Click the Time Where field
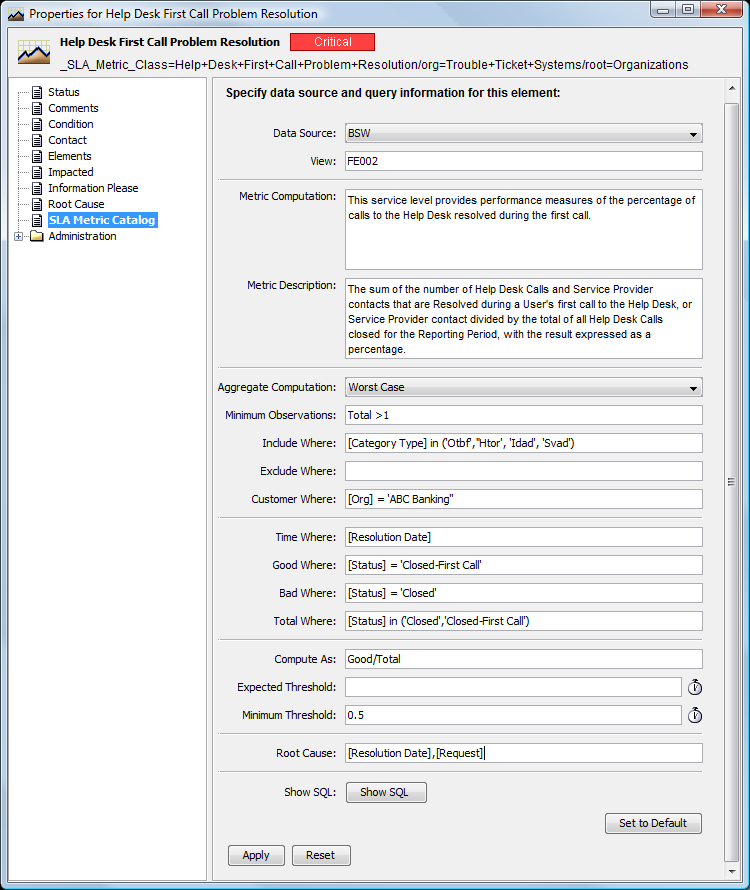 [523, 537]
